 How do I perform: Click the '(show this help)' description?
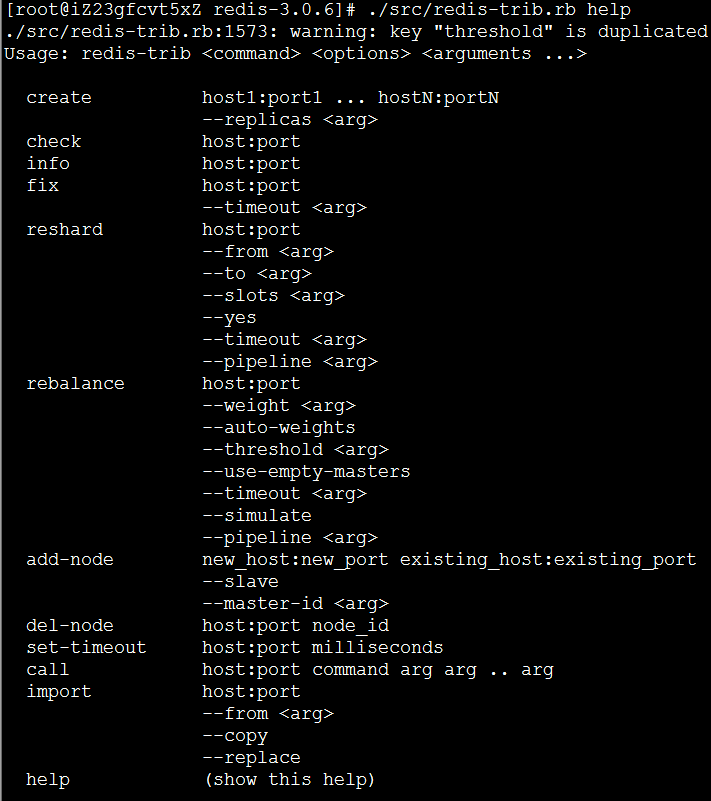point(290,780)
